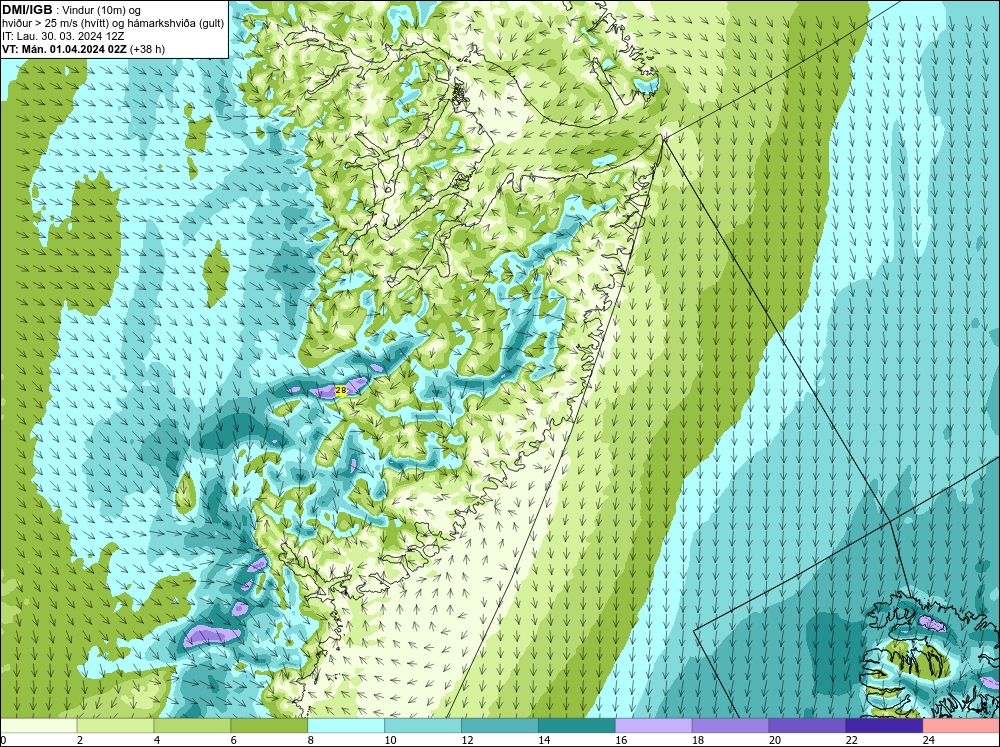The height and width of the screenshot is (747, 1000).
Task: Click the 4–6 m/s green legend swatch
Action: coord(192,725)
